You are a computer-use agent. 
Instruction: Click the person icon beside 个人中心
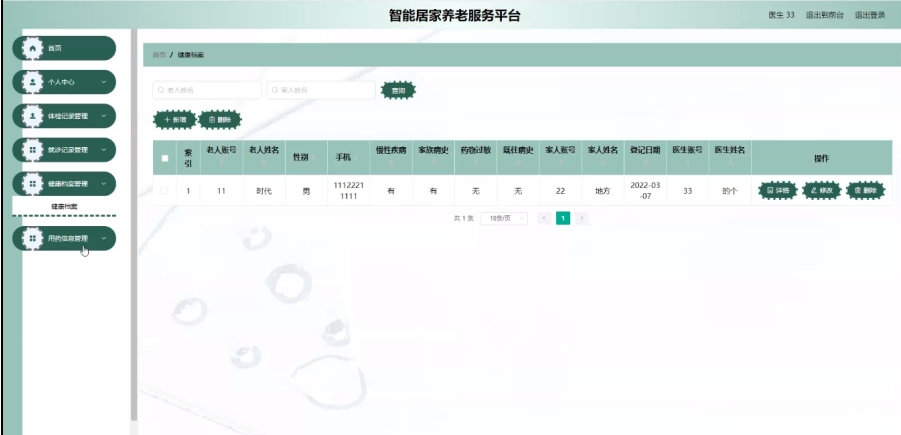[x=33, y=82]
